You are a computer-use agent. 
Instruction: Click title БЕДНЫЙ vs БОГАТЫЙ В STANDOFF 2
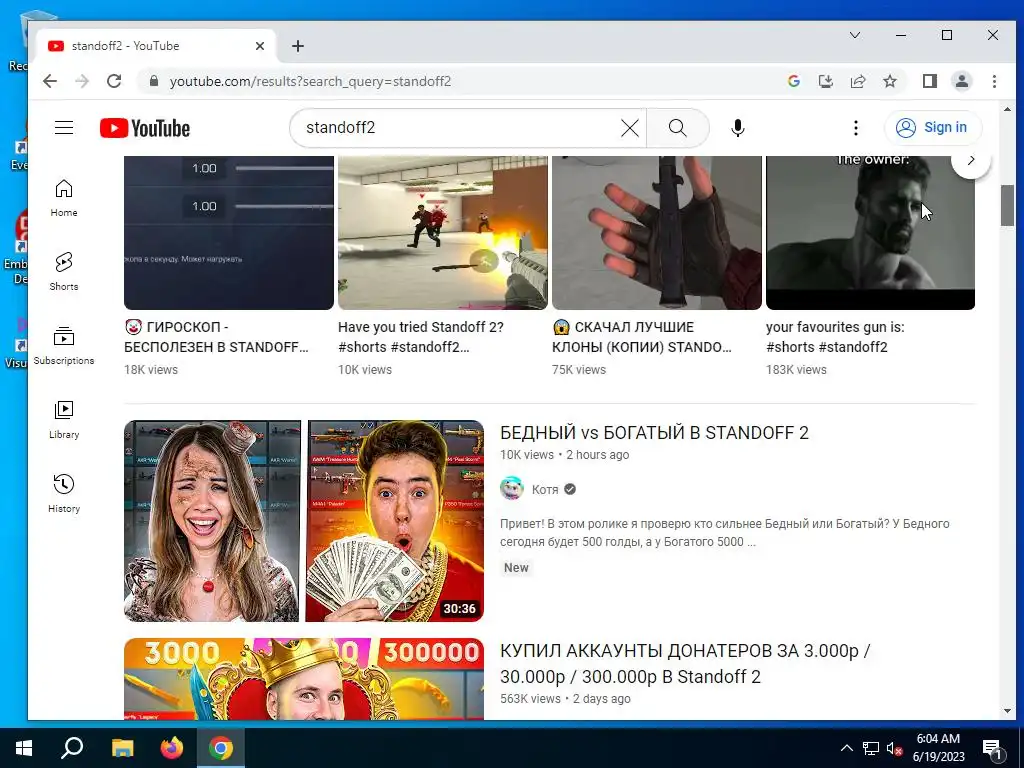click(x=654, y=433)
